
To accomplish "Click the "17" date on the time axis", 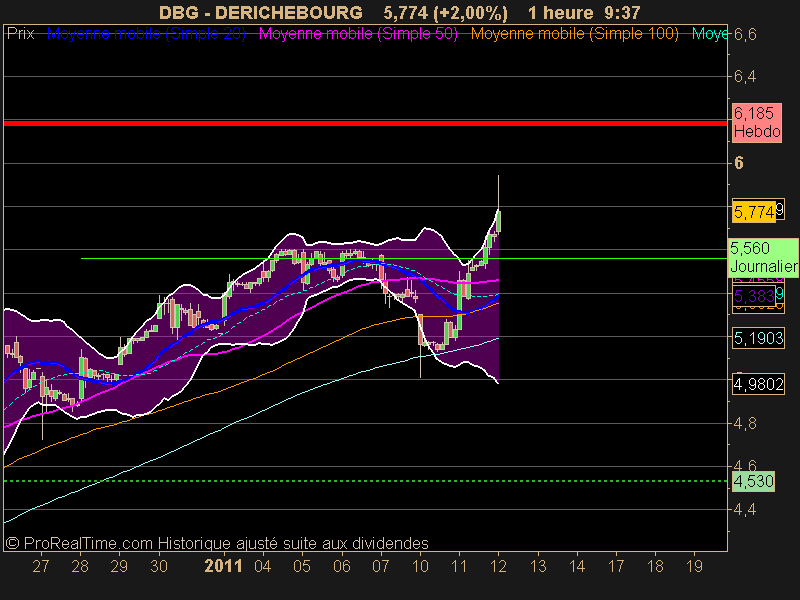I will coord(616,566).
